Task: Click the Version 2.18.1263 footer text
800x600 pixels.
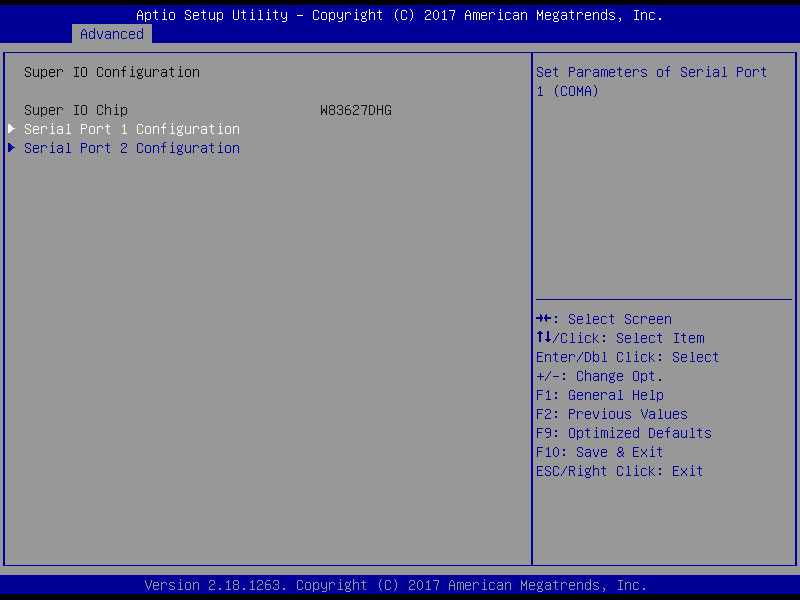Action: 395,585
